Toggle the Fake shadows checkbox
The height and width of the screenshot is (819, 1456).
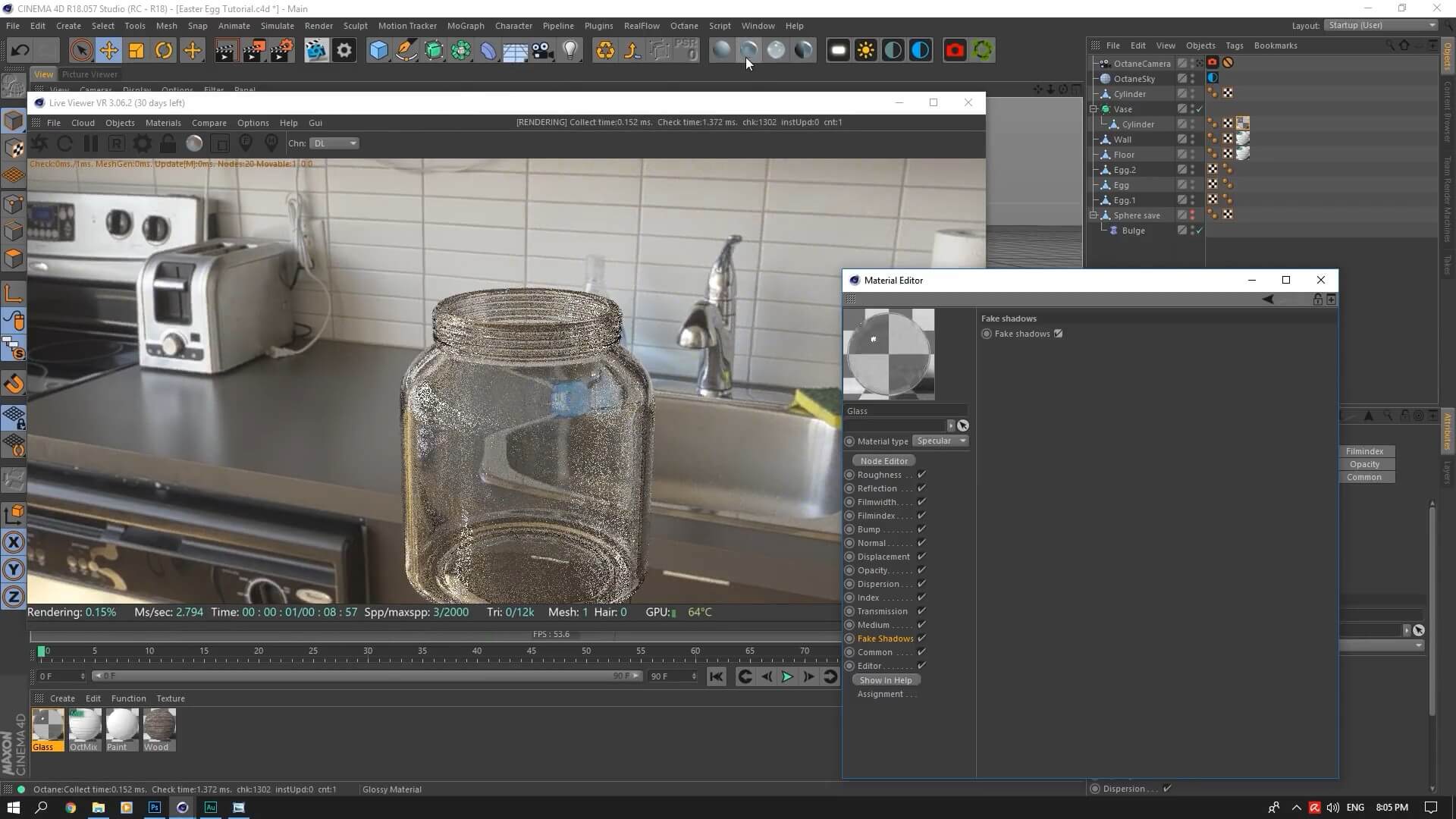[x=1058, y=334]
